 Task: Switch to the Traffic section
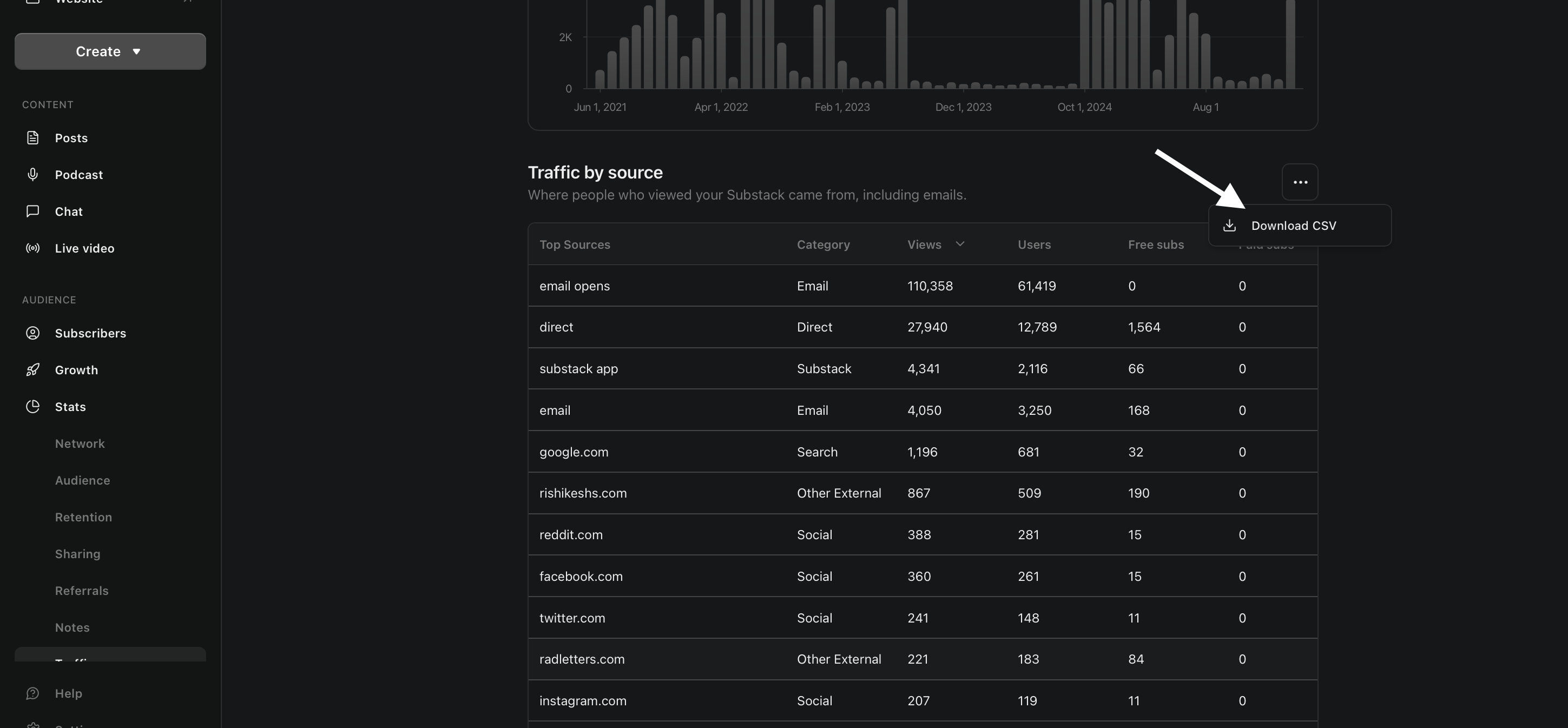pos(79,660)
